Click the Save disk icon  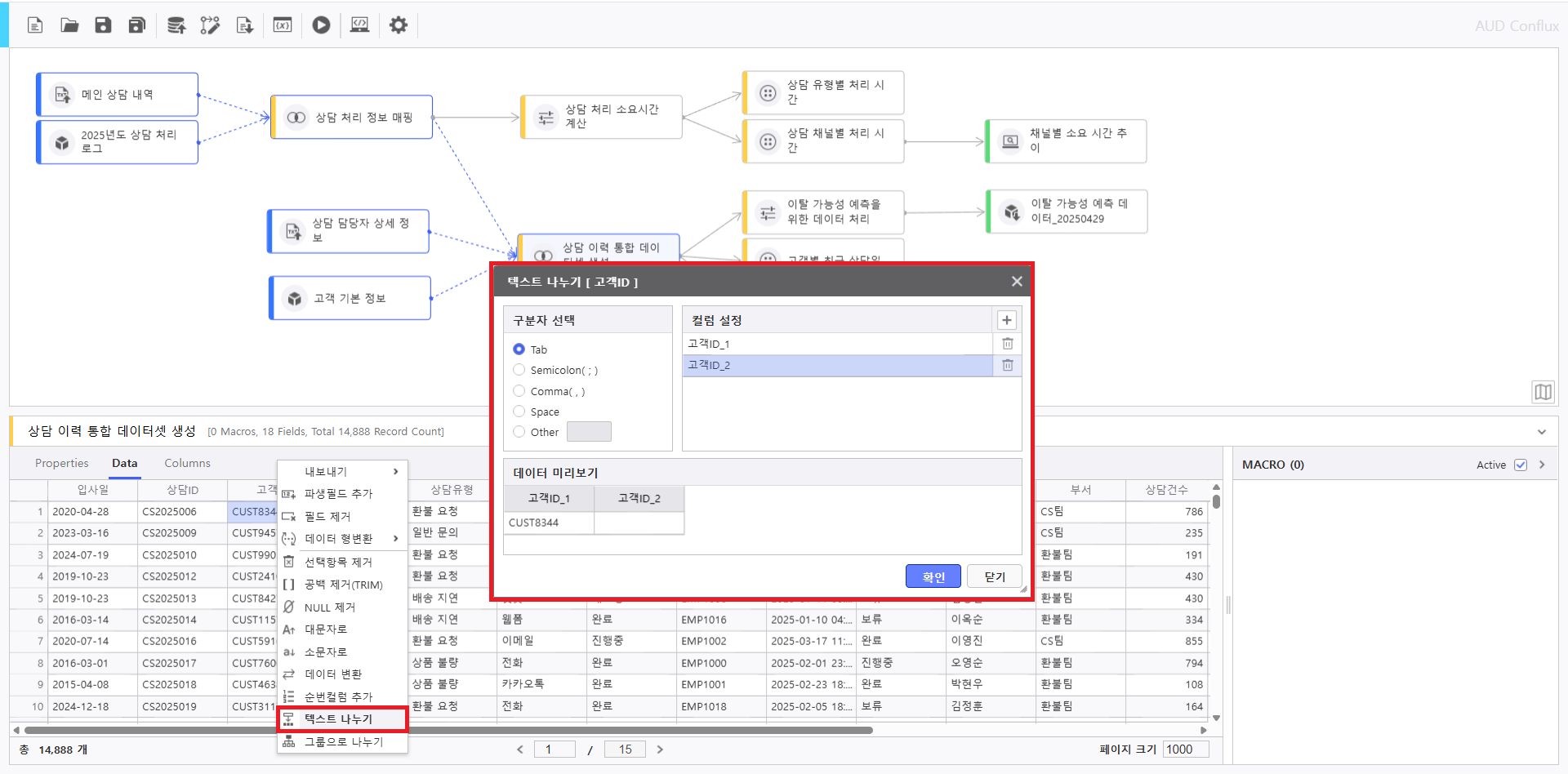coord(103,25)
